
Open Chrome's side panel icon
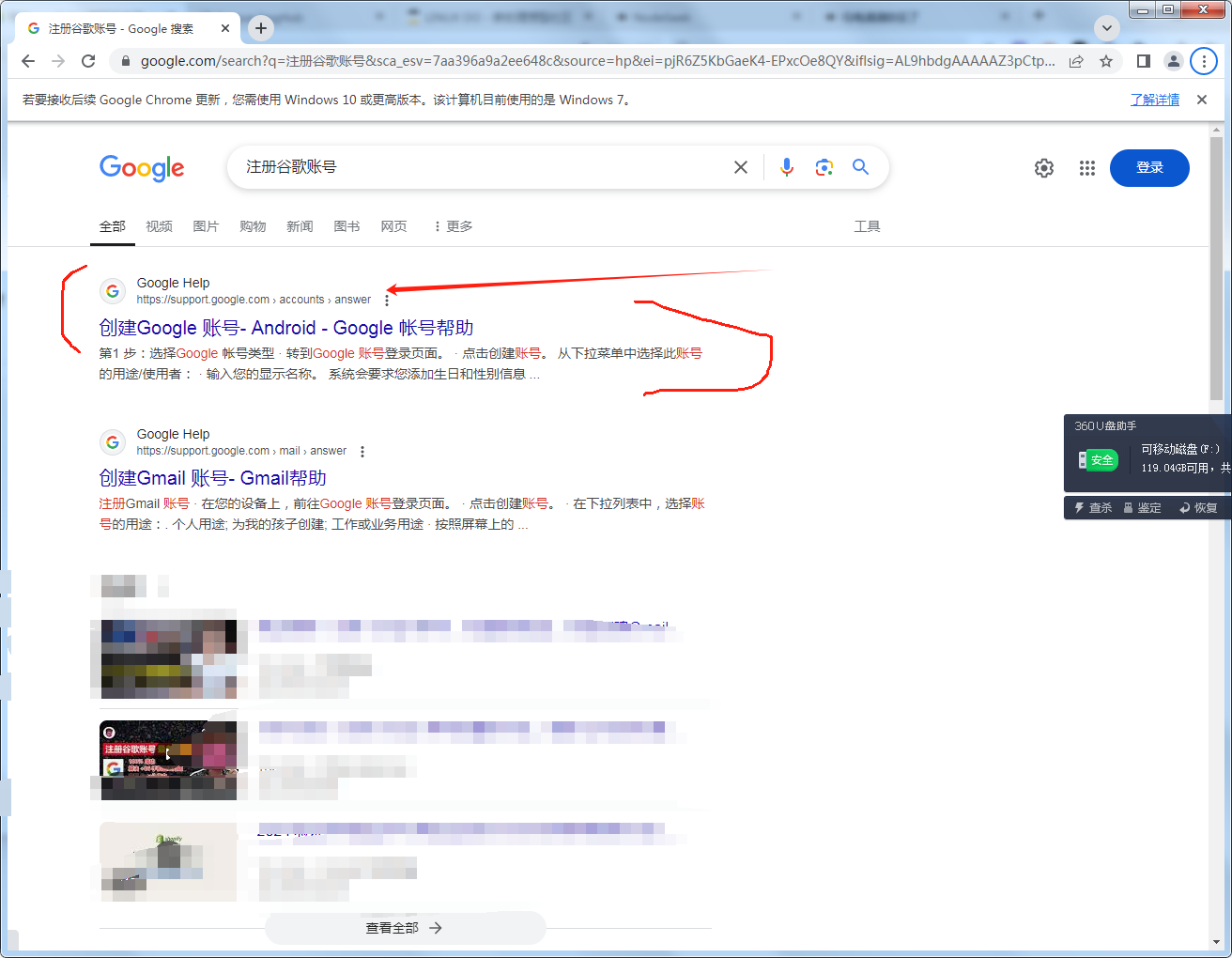click(x=1143, y=60)
